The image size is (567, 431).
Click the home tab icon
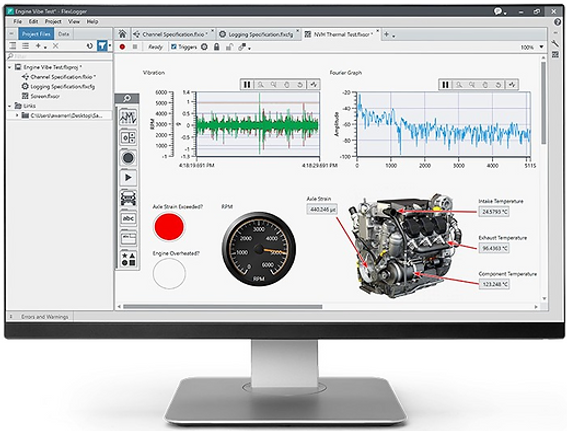coord(122,34)
